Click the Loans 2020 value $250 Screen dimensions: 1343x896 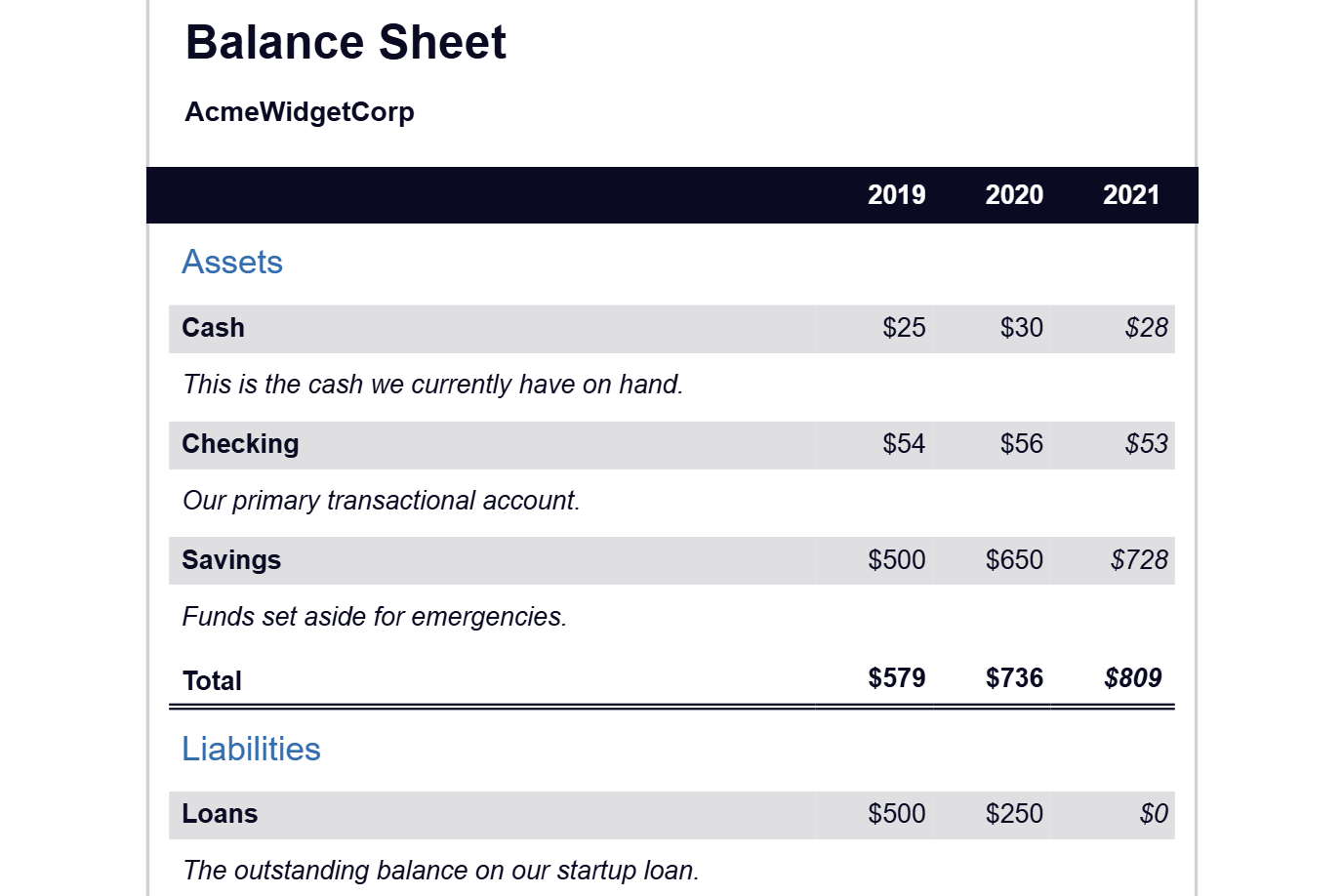click(x=1014, y=814)
